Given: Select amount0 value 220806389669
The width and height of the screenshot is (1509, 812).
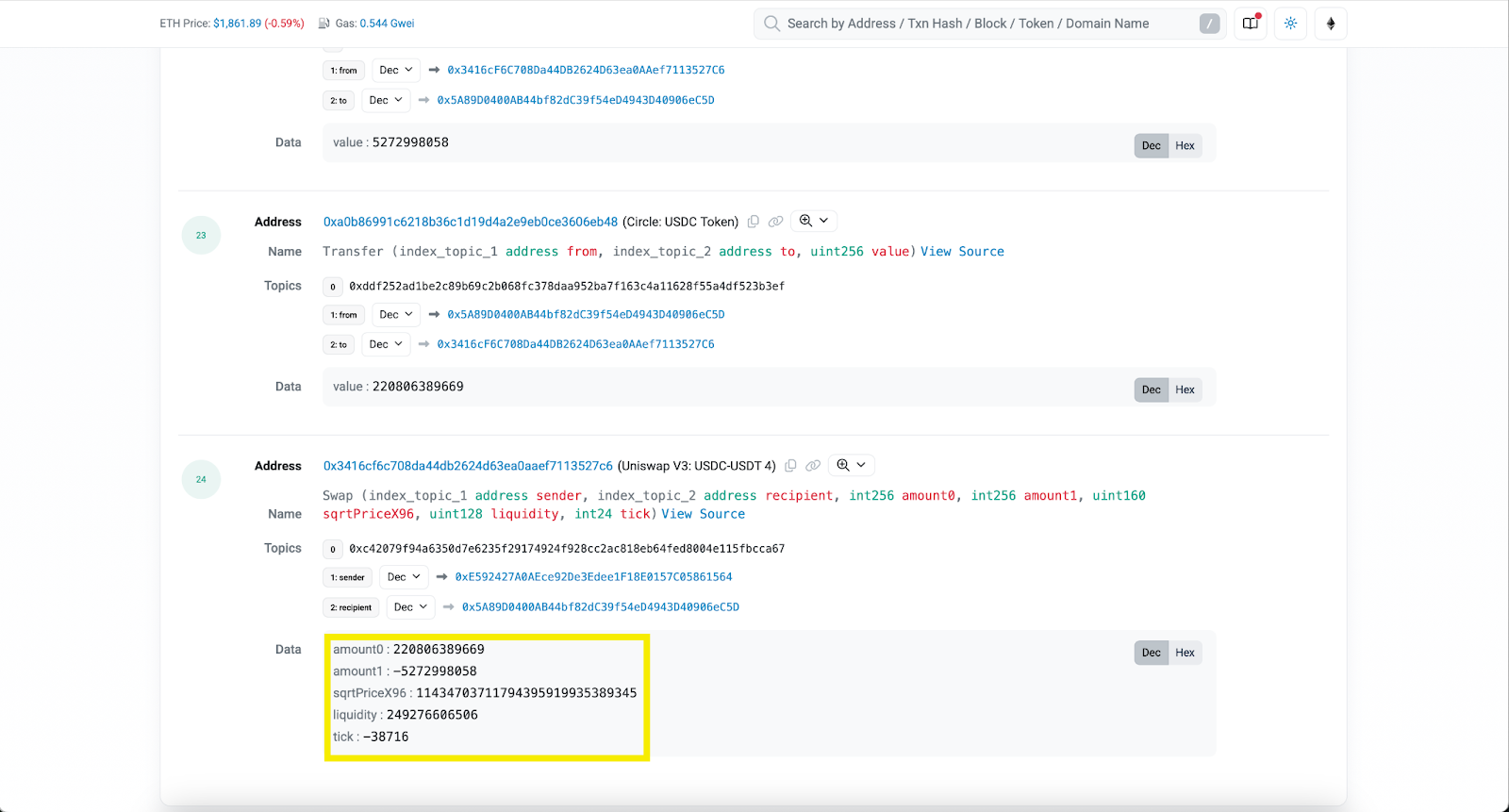Looking at the screenshot, I should [x=439, y=650].
